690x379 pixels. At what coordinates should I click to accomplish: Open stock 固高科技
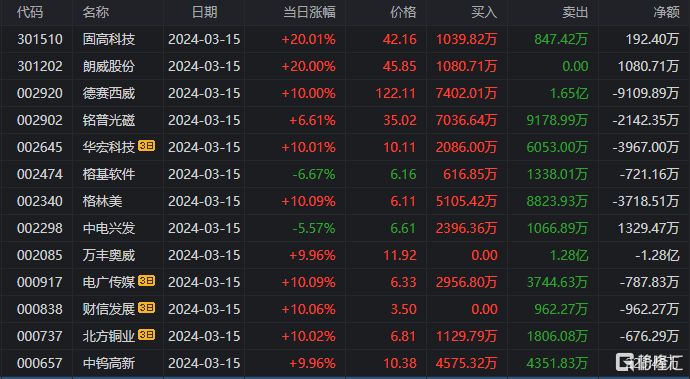tap(109, 40)
